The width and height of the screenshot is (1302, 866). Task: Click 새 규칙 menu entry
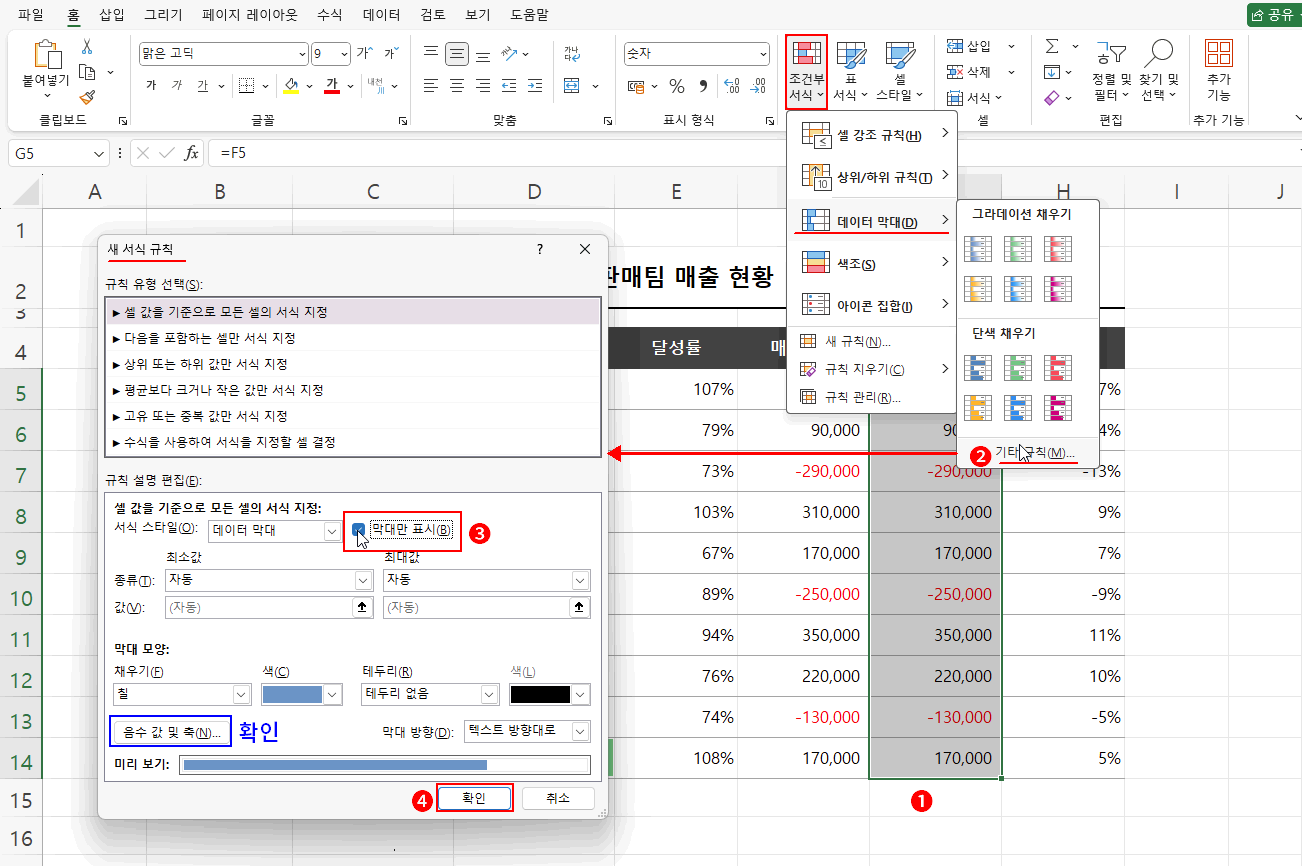tap(872, 342)
